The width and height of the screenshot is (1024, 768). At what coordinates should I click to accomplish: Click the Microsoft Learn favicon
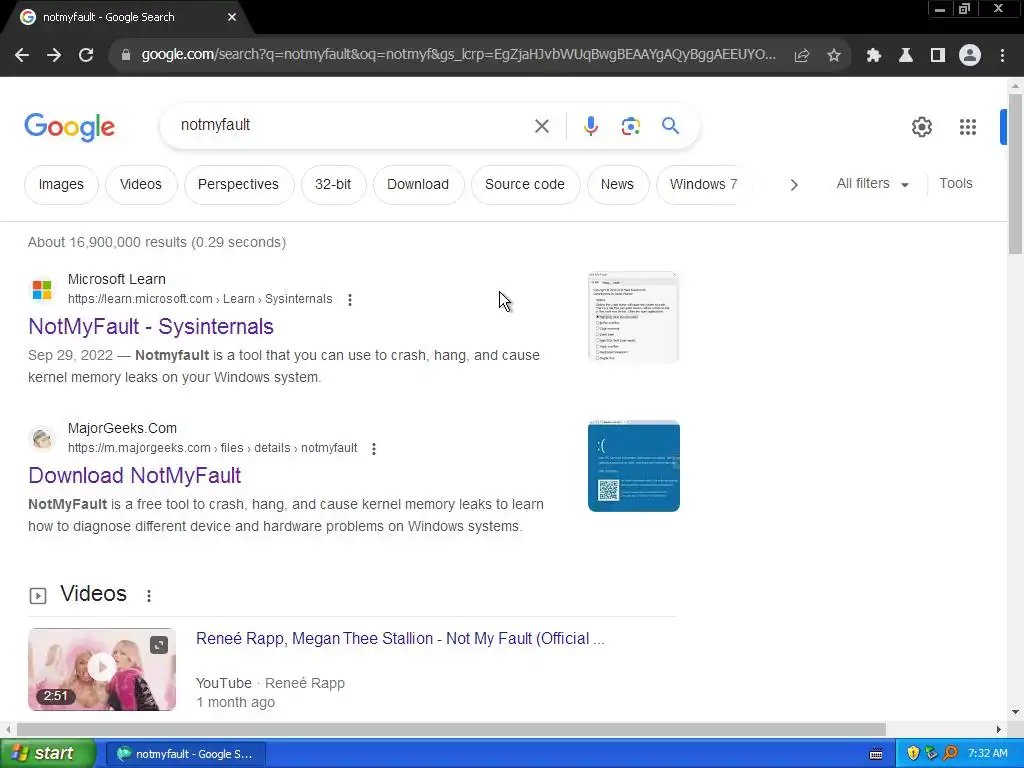pyautogui.click(x=42, y=289)
